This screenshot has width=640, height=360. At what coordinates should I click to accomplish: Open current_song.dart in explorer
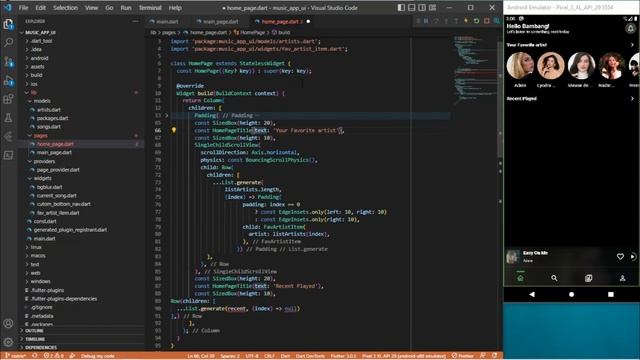click(56, 196)
